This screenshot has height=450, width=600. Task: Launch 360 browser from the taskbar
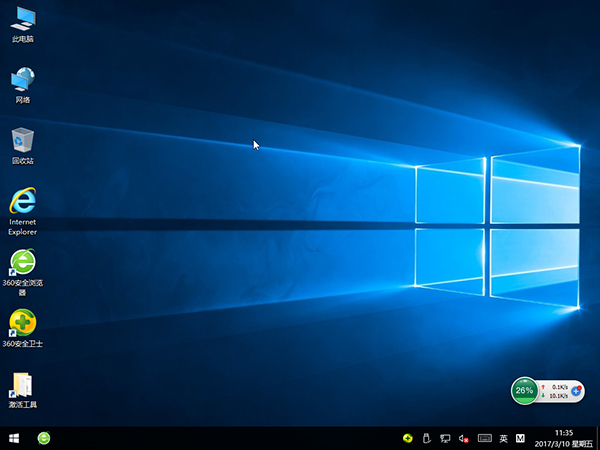point(44,438)
